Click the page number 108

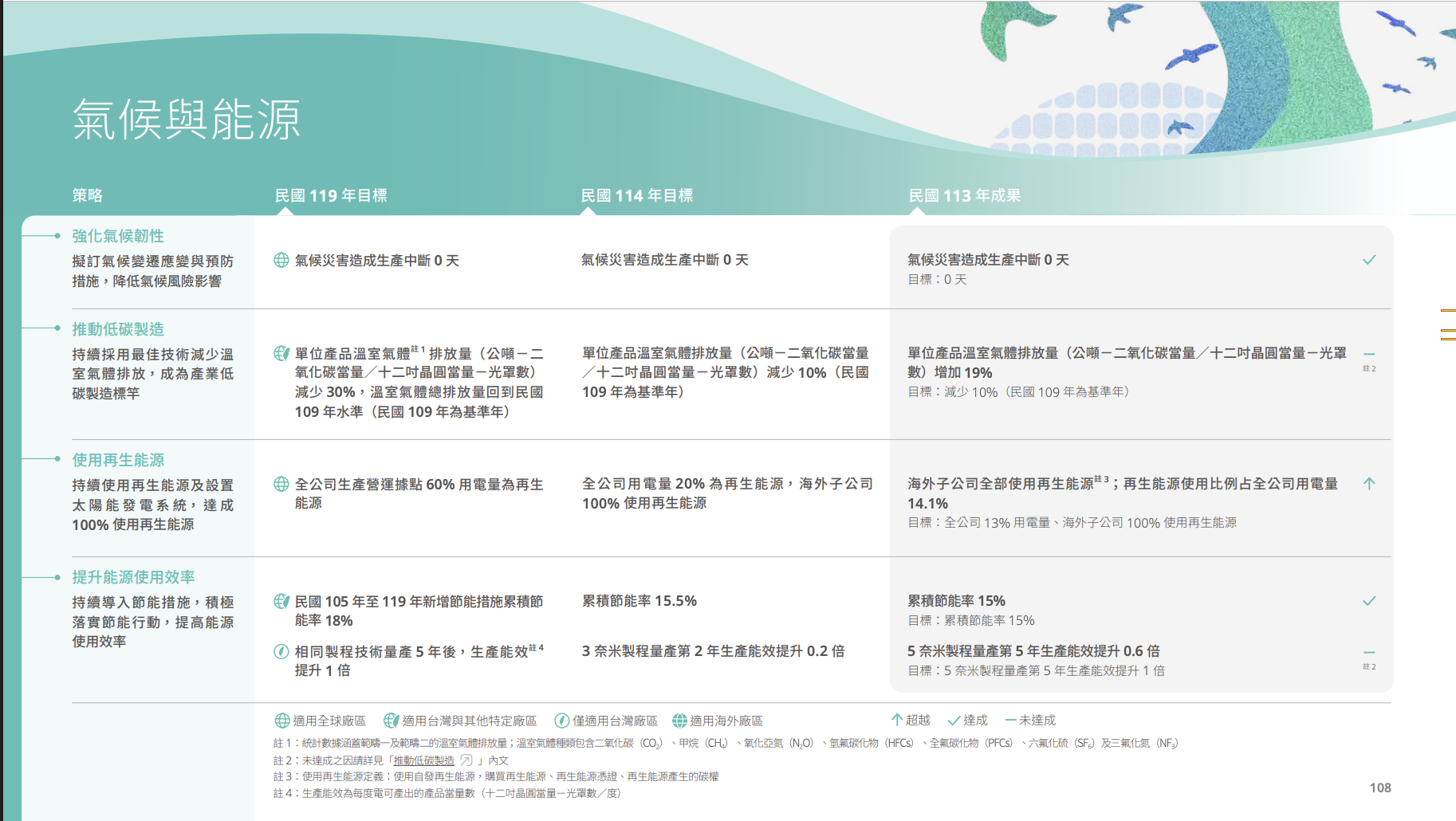[x=1380, y=788]
